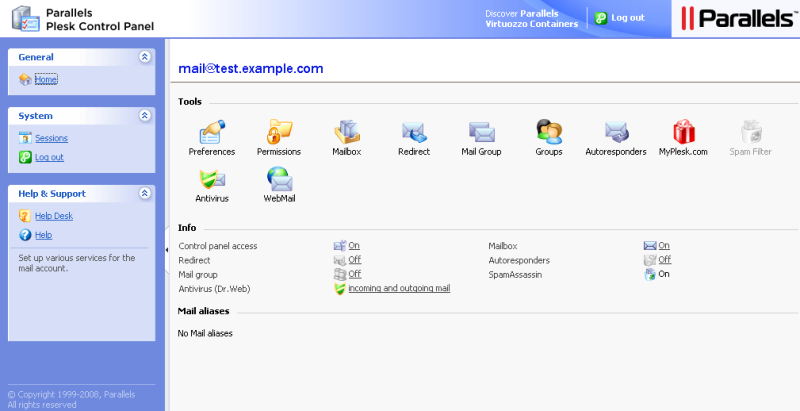Click the Autoresponders status icon in Info
Image resolution: width=800 pixels, height=411 pixels.
click(x=649, y=260)
